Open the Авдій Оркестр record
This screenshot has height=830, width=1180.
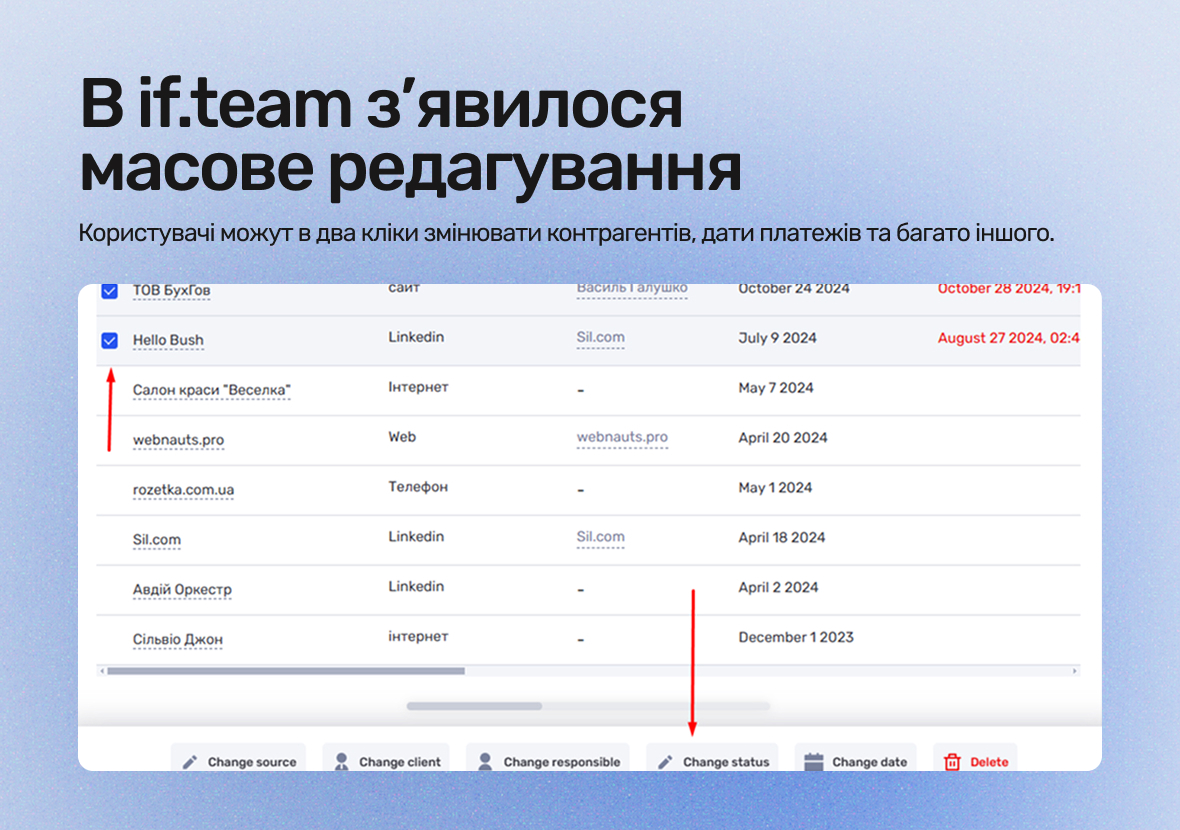click(182, 589)
